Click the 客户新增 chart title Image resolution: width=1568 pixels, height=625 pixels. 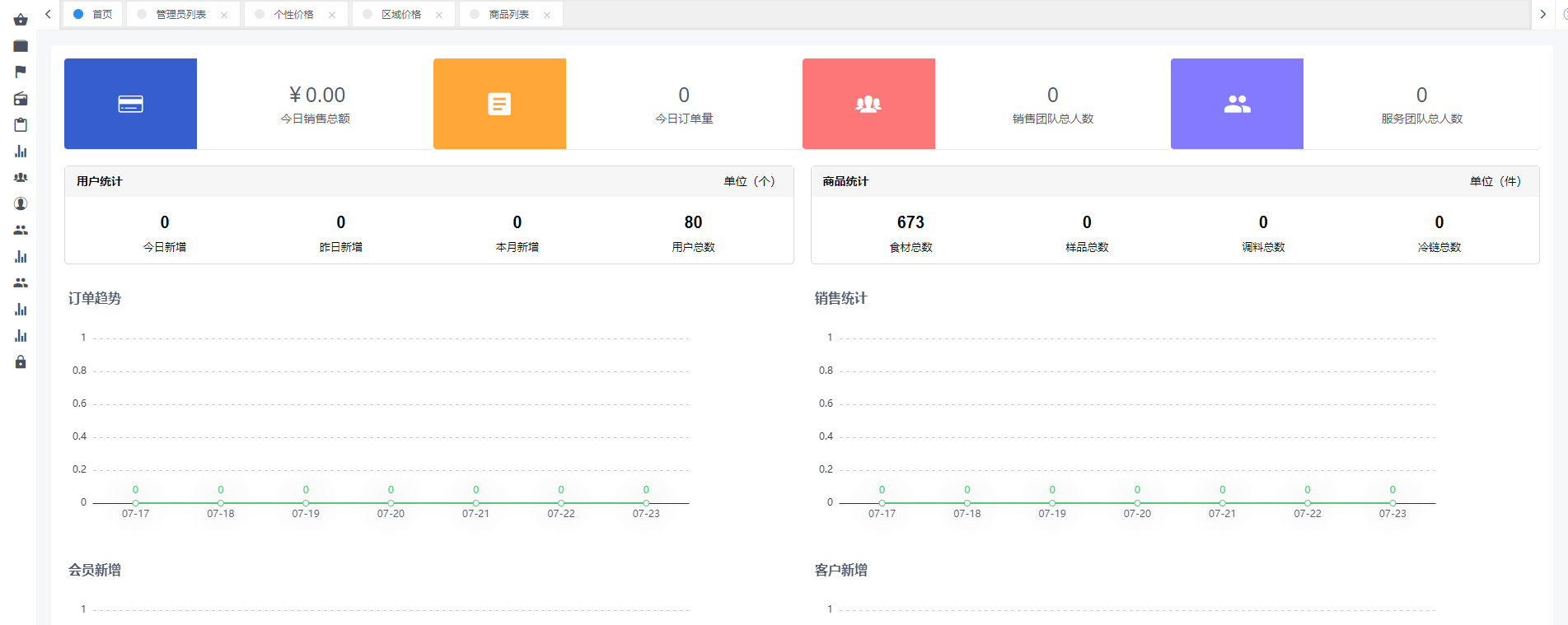tap(841, 570)
